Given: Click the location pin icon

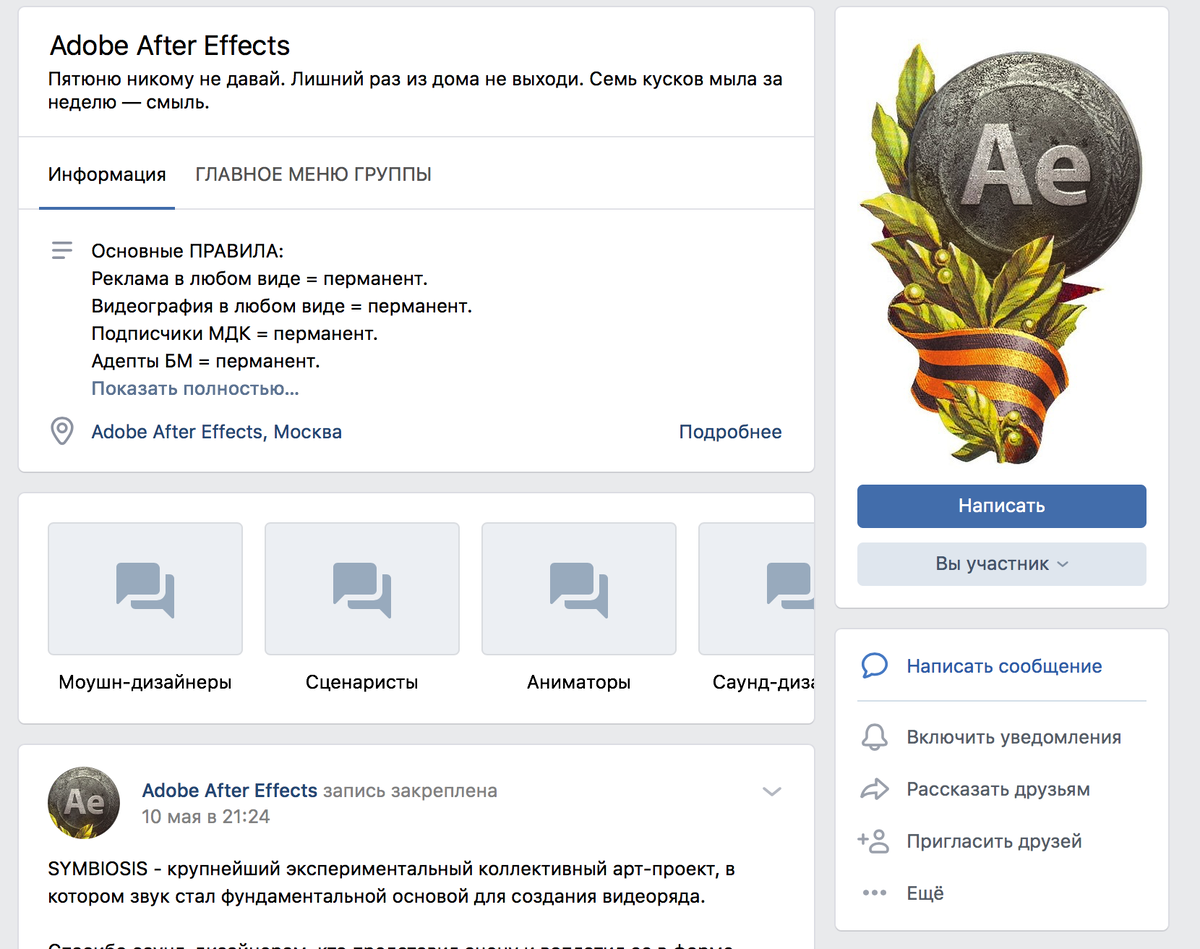Looking at the screenshot, I should tap(62, 432).
